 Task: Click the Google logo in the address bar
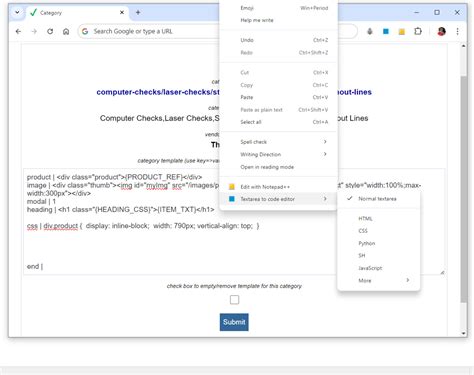85,31
